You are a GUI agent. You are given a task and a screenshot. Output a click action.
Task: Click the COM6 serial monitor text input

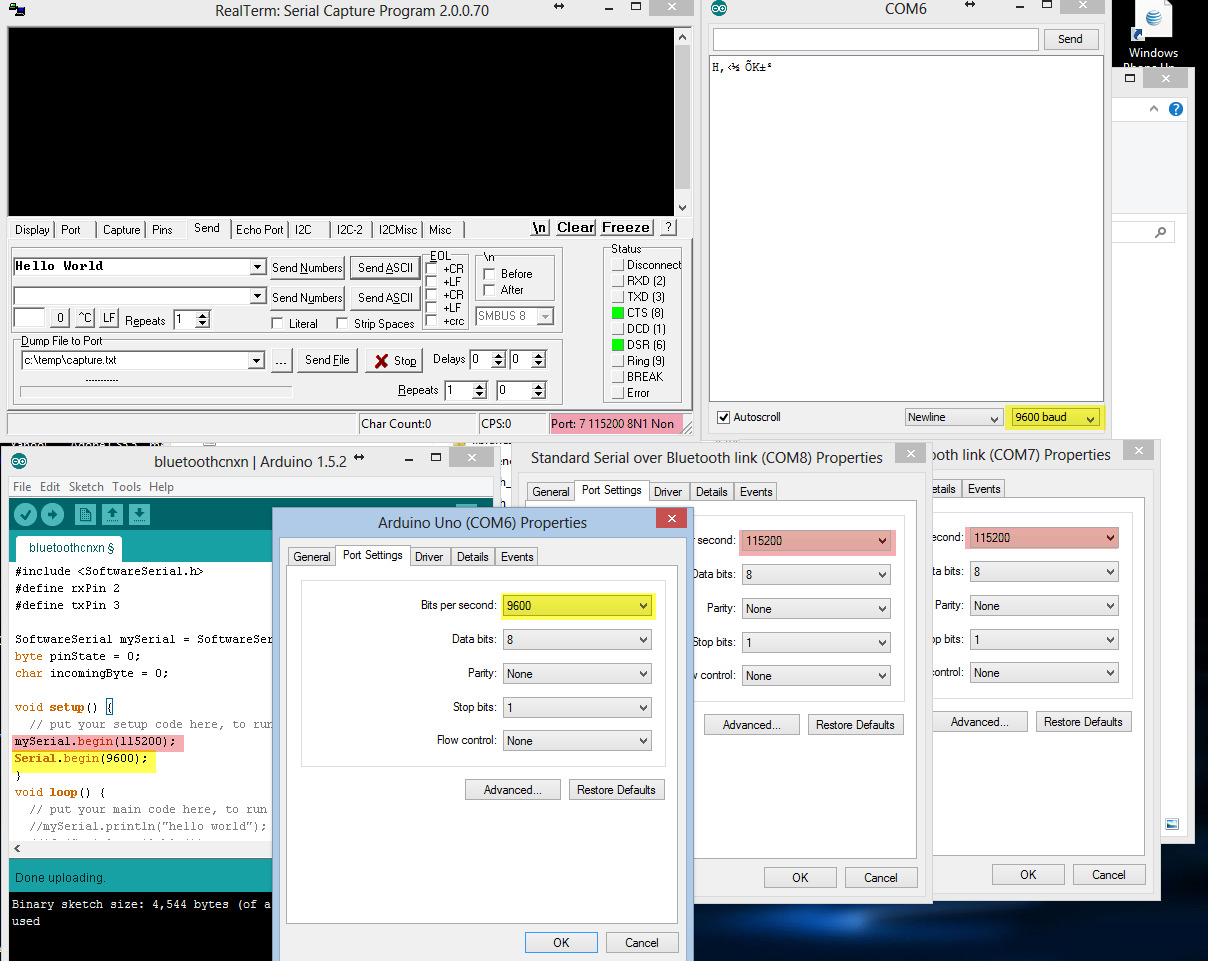click(875, 39)
